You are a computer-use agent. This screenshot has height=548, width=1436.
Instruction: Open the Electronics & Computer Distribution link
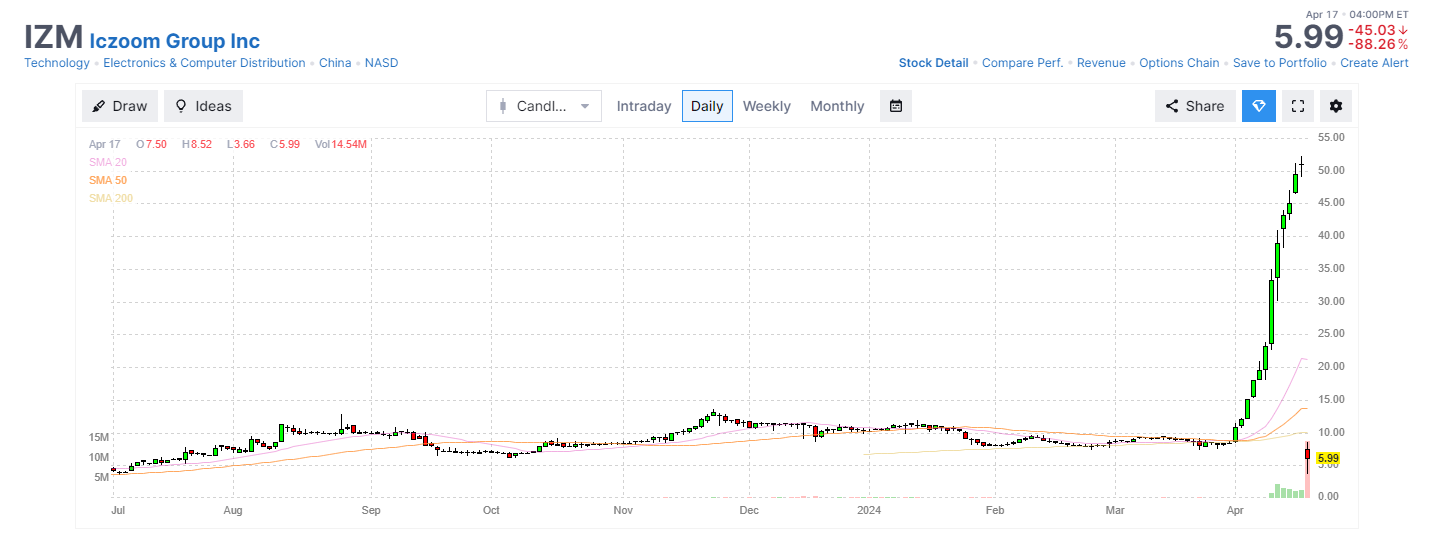click(x=204, y=63)
